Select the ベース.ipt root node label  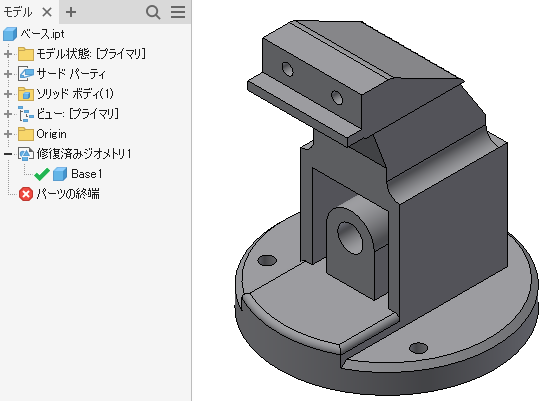coord(42,34)
